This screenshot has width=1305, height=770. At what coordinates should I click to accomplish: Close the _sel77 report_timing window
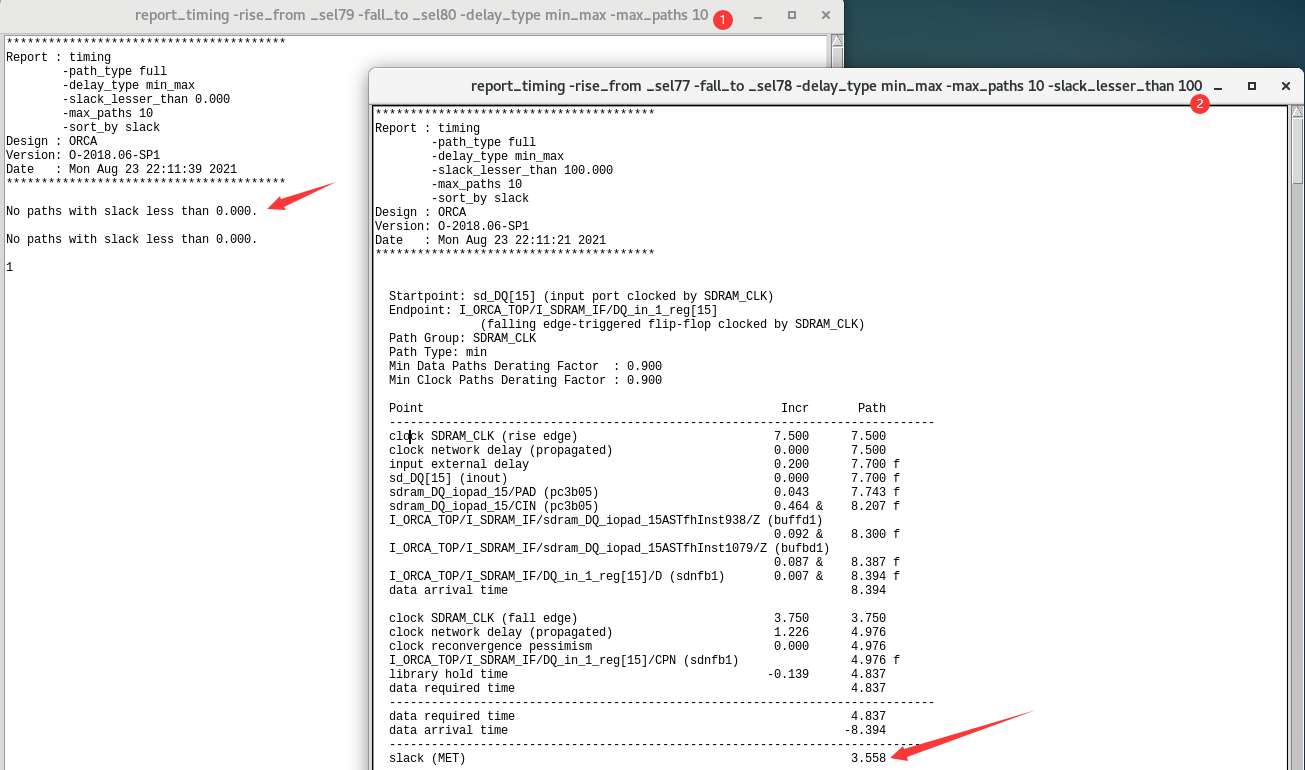(x=1286, y=86)
